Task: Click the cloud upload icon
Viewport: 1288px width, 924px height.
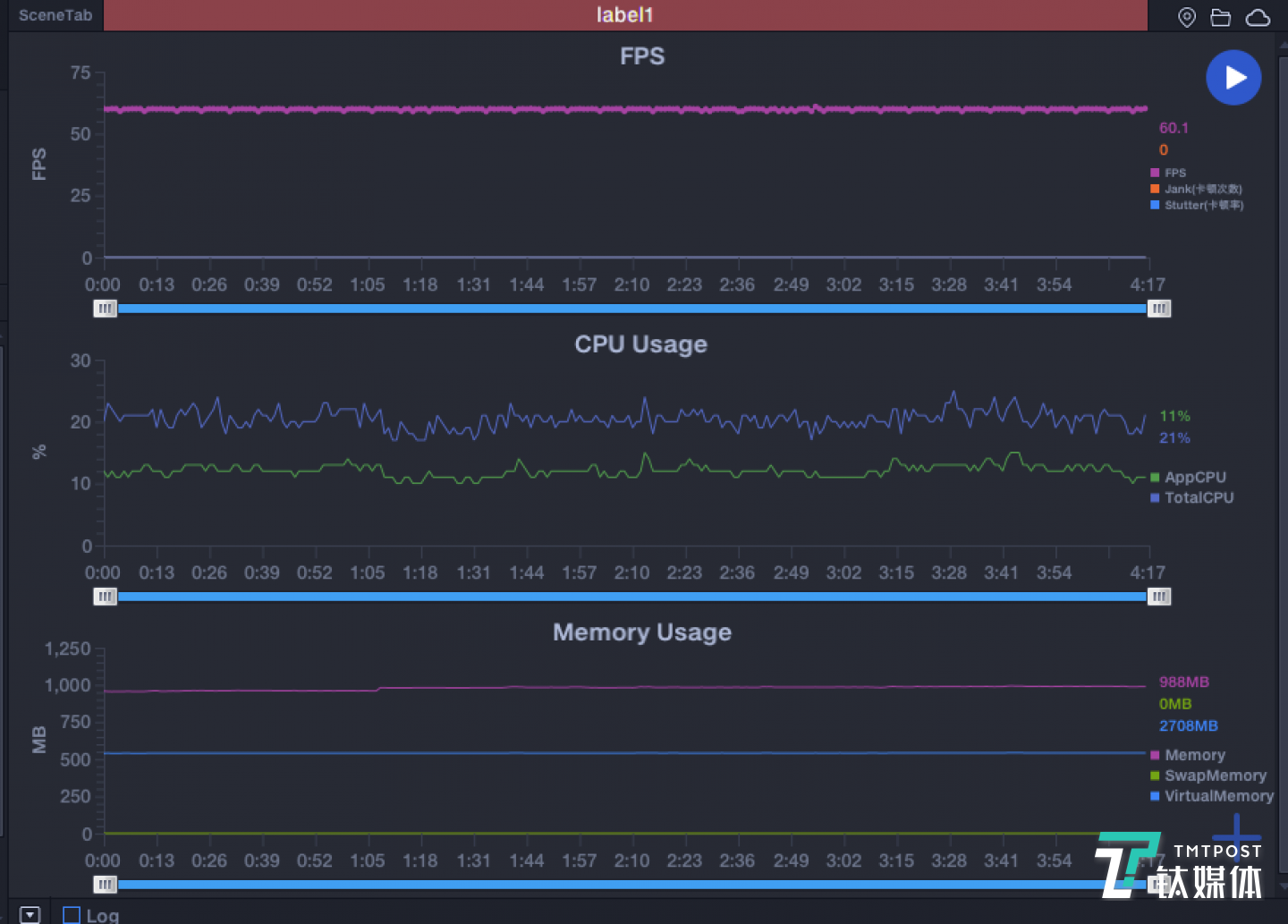Action: click(1258, 17)
